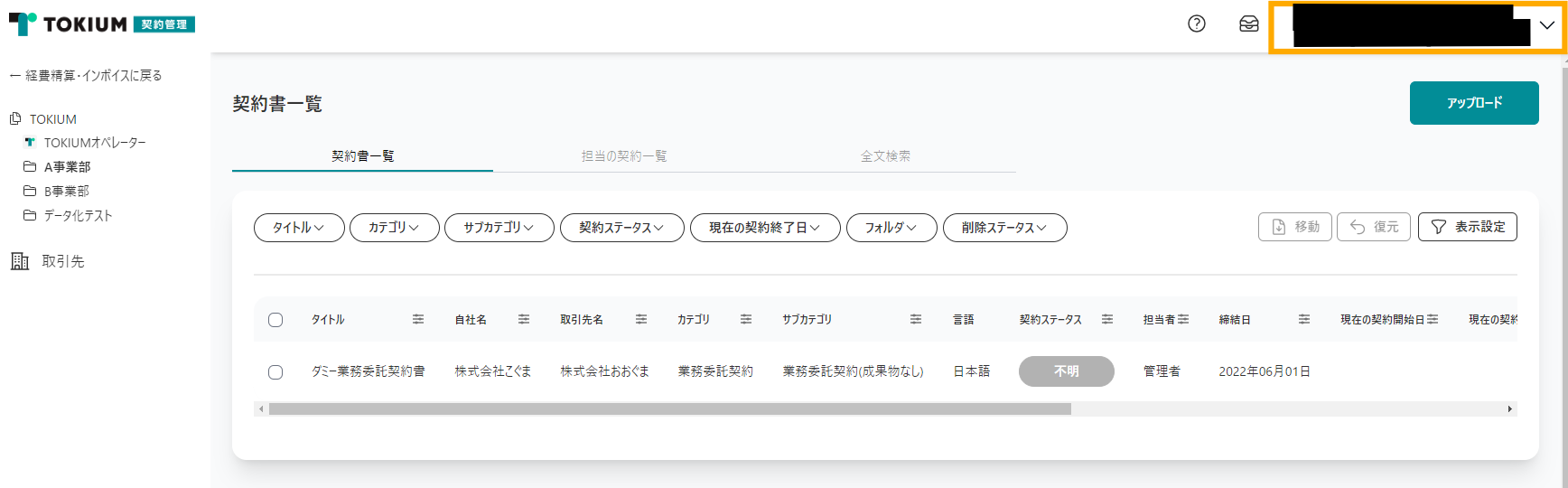
Task: Open the サブカテゴリ filter dropdown
Action: click(x=499, y=228)
